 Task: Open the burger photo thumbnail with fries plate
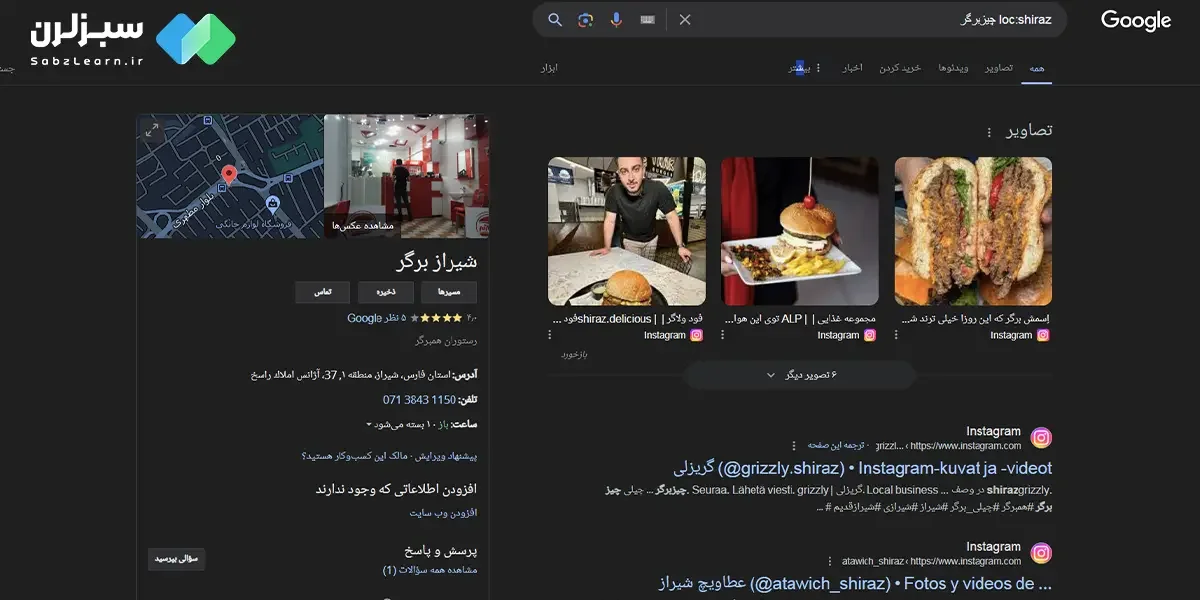pyautogui.click(x=799, y=230)
